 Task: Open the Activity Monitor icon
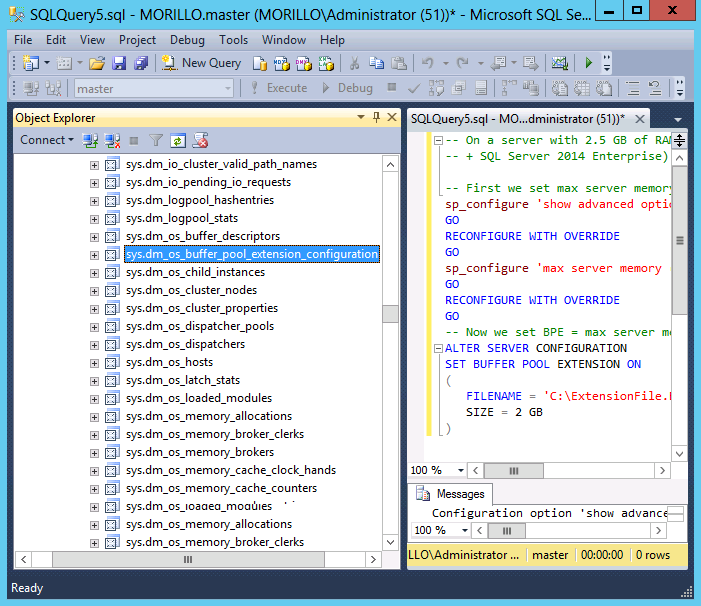[x=559, y=63]
